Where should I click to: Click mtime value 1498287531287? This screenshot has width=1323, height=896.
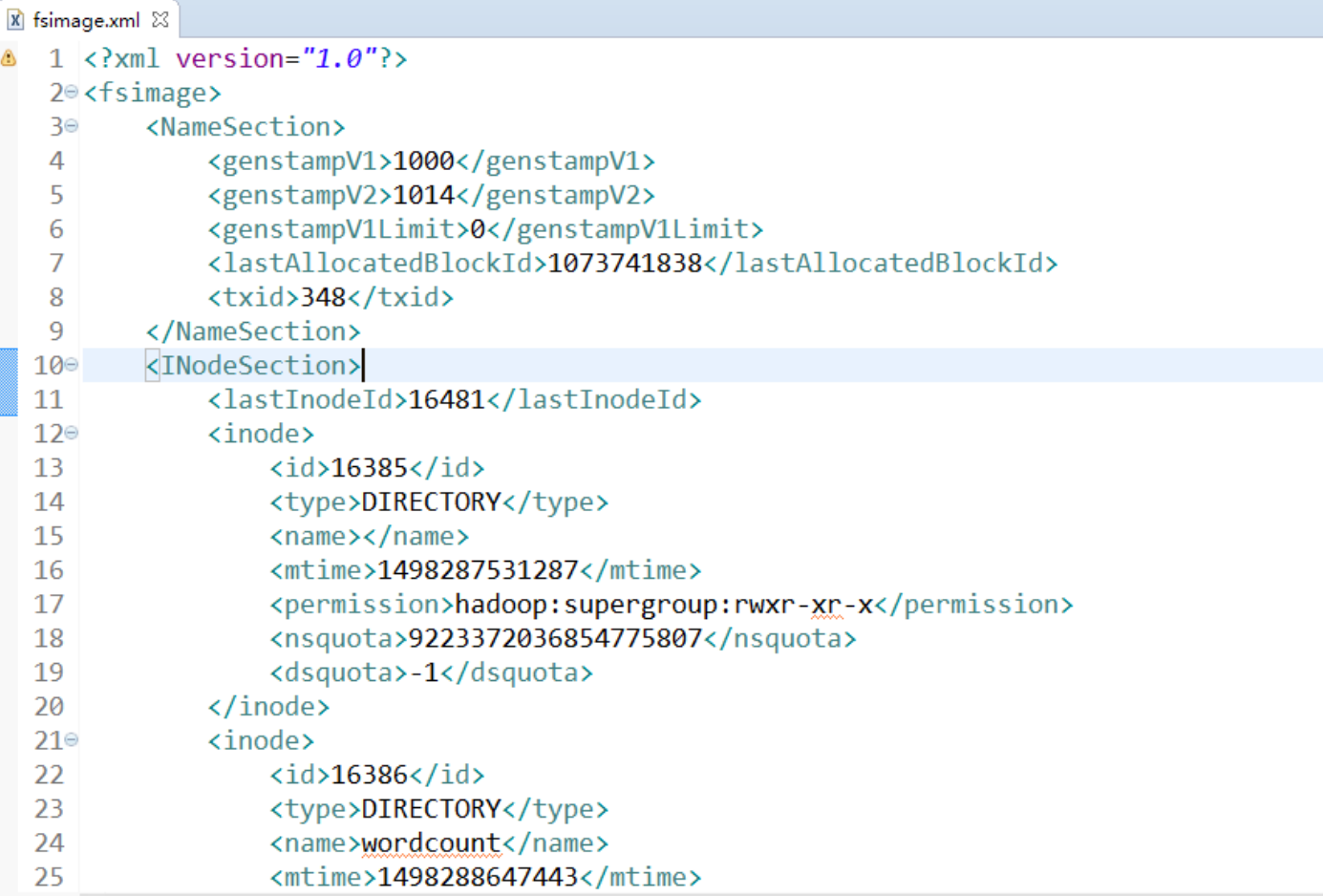(478, 570)
